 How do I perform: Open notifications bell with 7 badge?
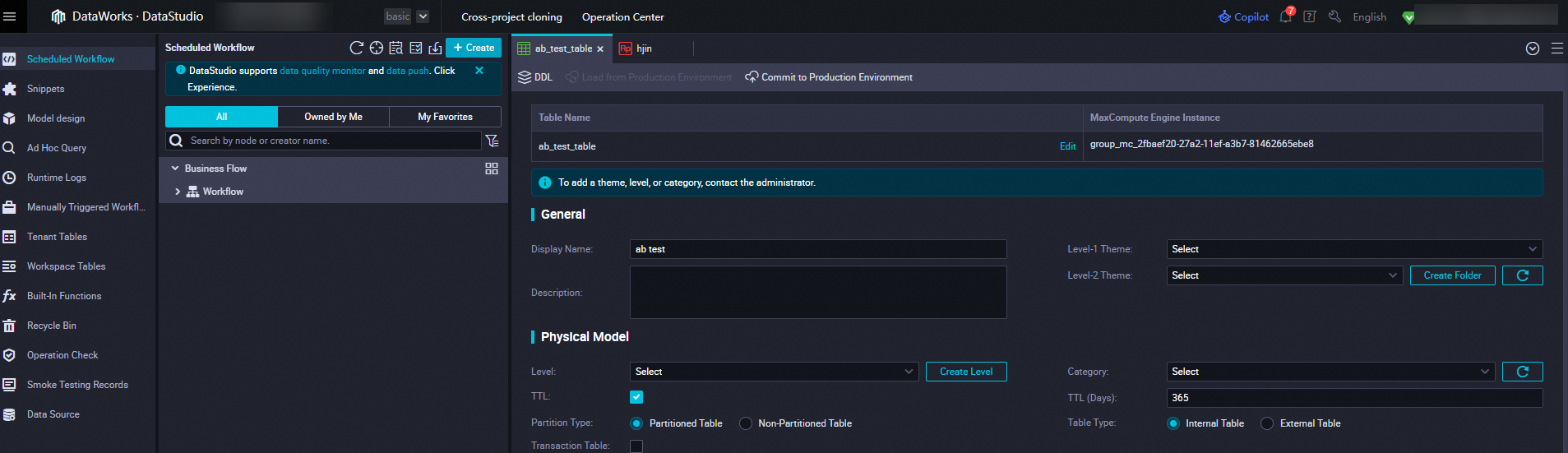coord(1285,16)
